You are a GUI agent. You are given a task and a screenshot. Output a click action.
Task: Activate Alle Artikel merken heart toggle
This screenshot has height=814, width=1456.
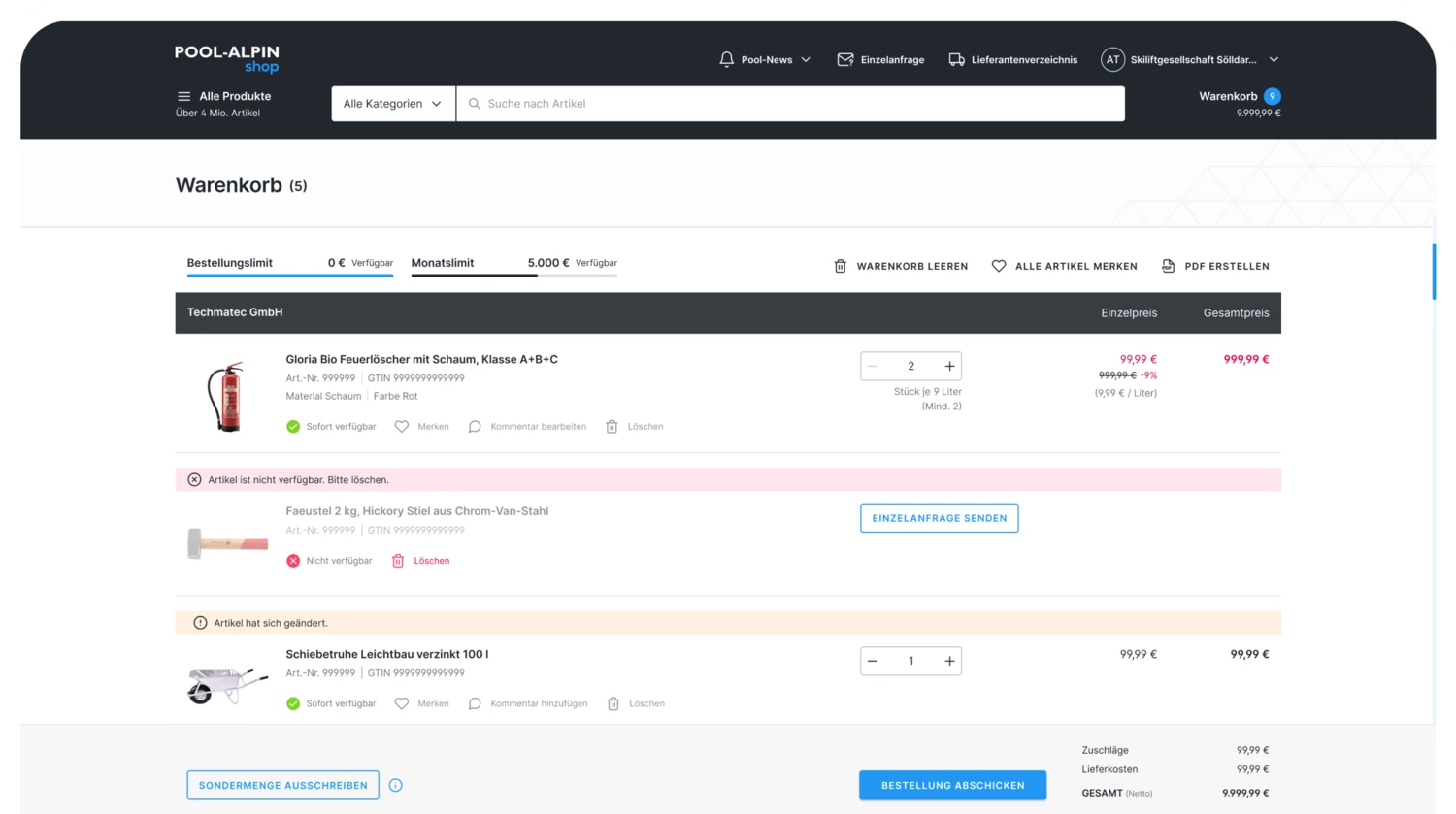[998, 266]
